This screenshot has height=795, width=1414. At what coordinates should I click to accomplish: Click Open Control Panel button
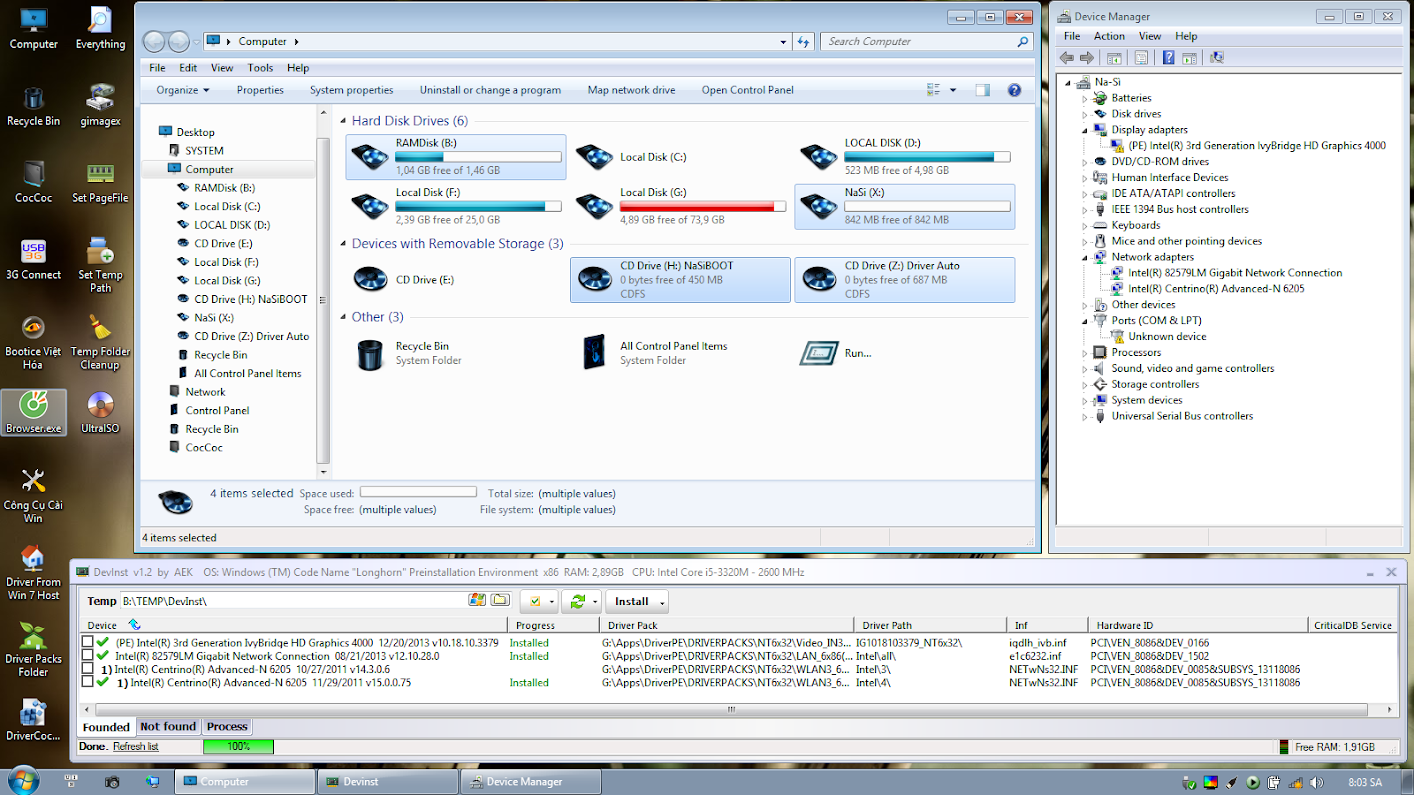(x=747, y=90)
